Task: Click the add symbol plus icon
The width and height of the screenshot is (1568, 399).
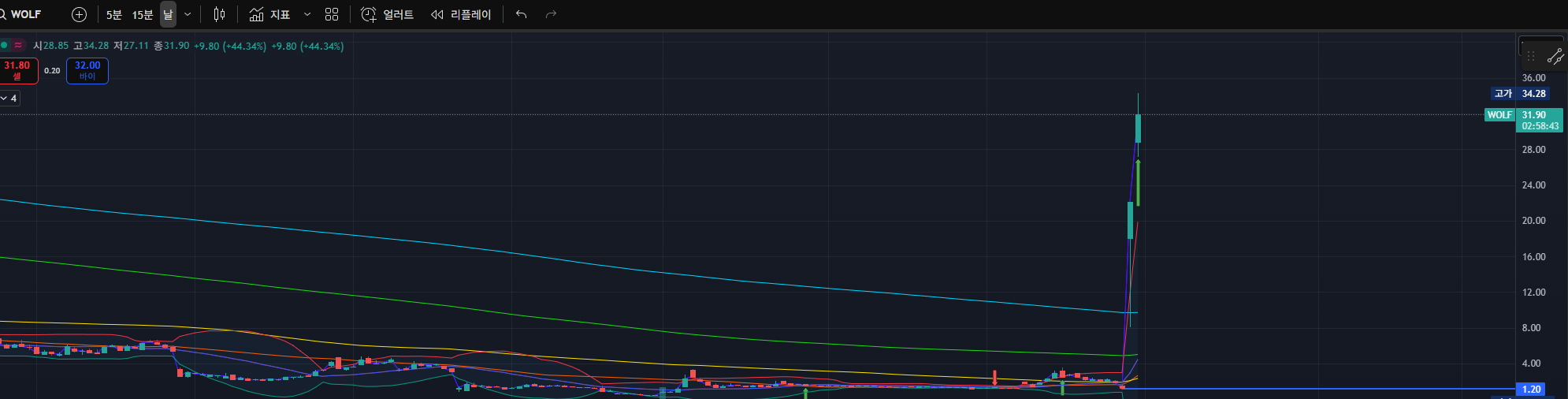Action: pyautogui.click(x=79, y=14)
